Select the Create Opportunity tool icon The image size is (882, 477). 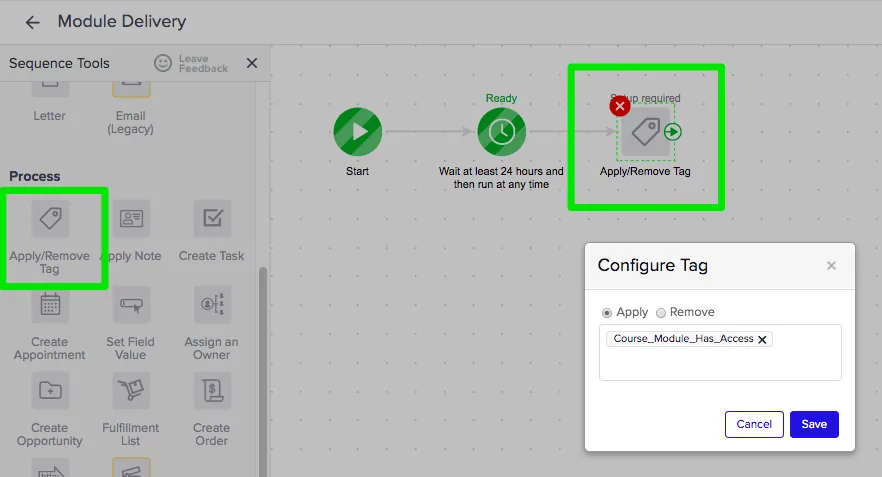49,390
